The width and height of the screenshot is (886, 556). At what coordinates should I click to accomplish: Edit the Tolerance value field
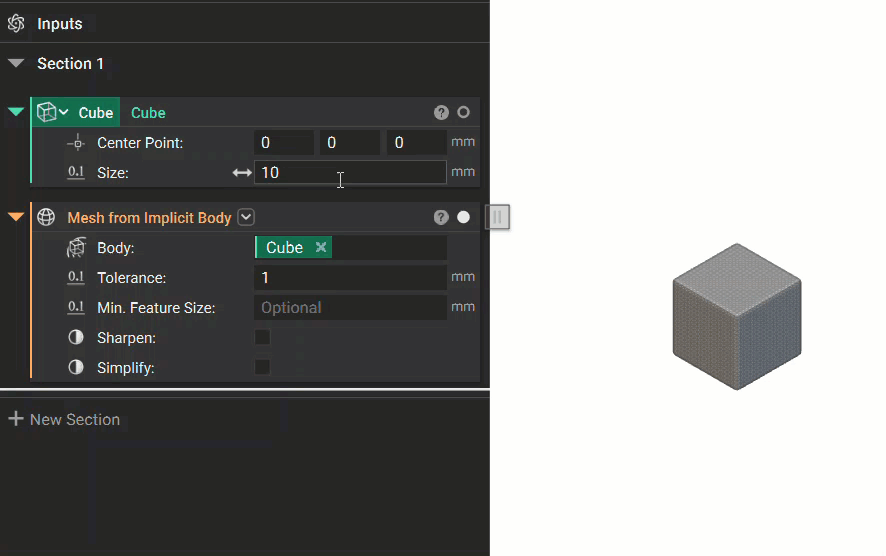tap(350, 277)
